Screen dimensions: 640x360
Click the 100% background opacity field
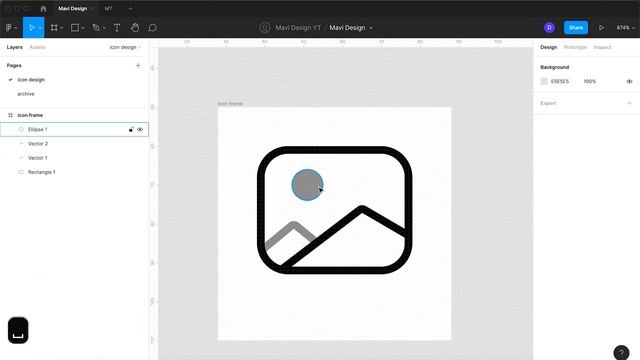(590, 81)
